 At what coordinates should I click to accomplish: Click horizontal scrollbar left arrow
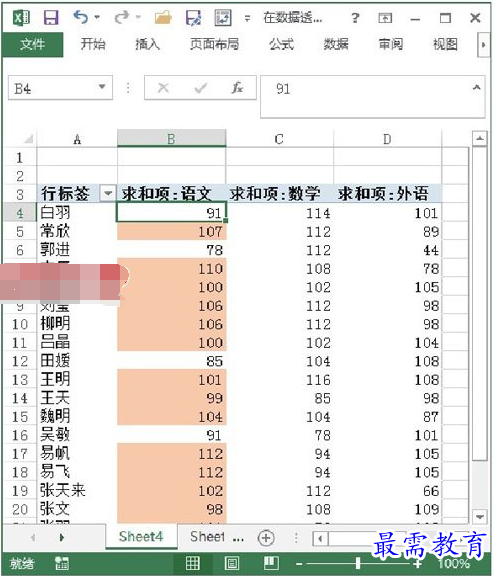(320, 539)
